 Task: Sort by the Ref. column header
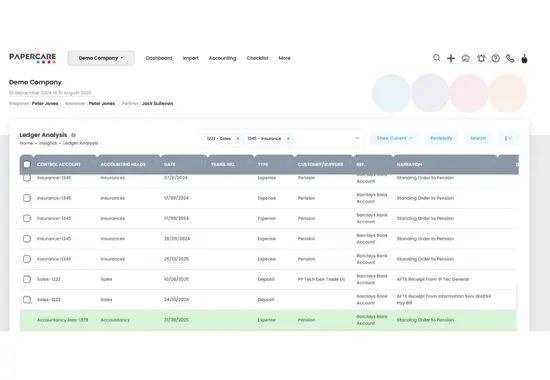pyautogui.click(x=361, y=164)
